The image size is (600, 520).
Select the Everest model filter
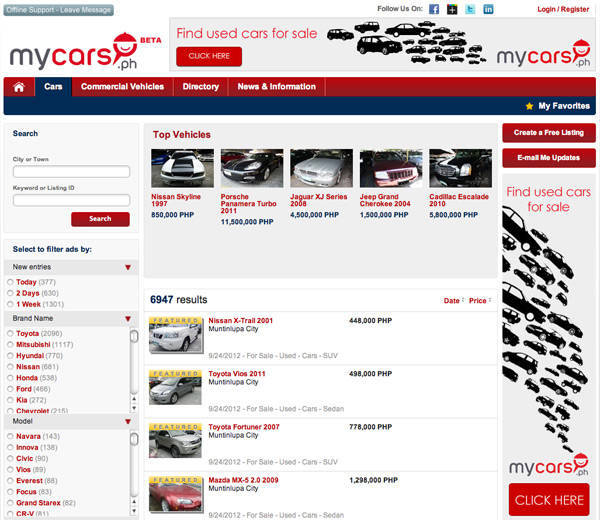point(10,481)
